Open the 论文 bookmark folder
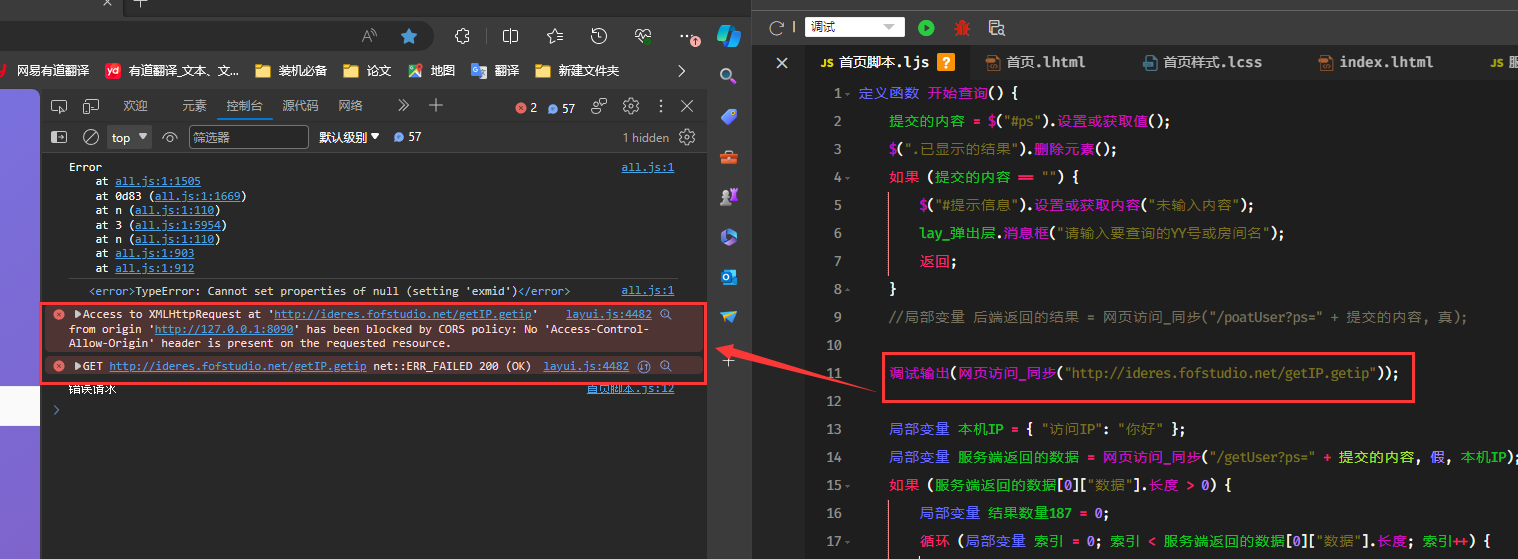1518x559 pixels. pyautogui.click(x=367, y=71)
